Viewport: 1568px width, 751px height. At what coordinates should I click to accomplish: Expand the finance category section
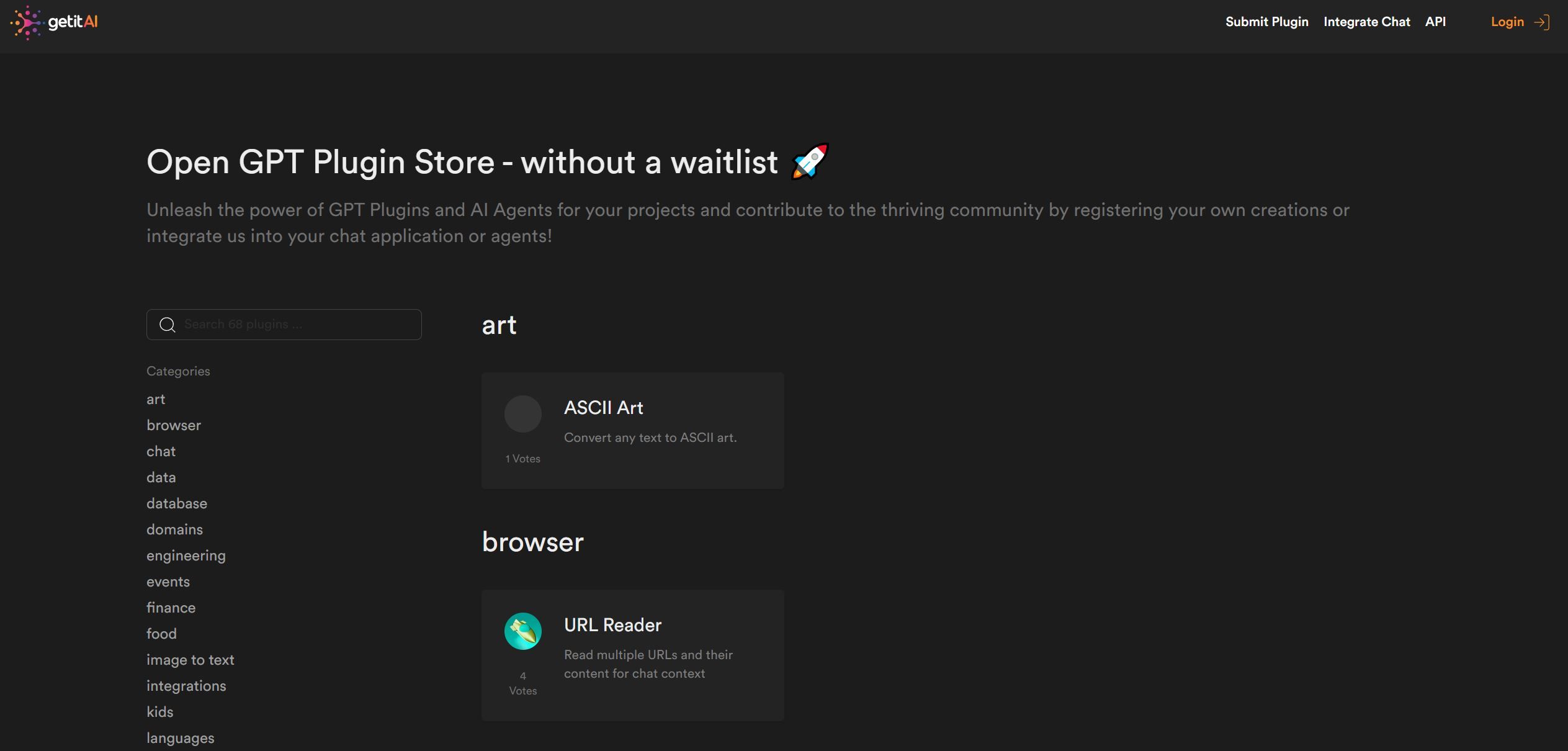(x=170, y=607)
